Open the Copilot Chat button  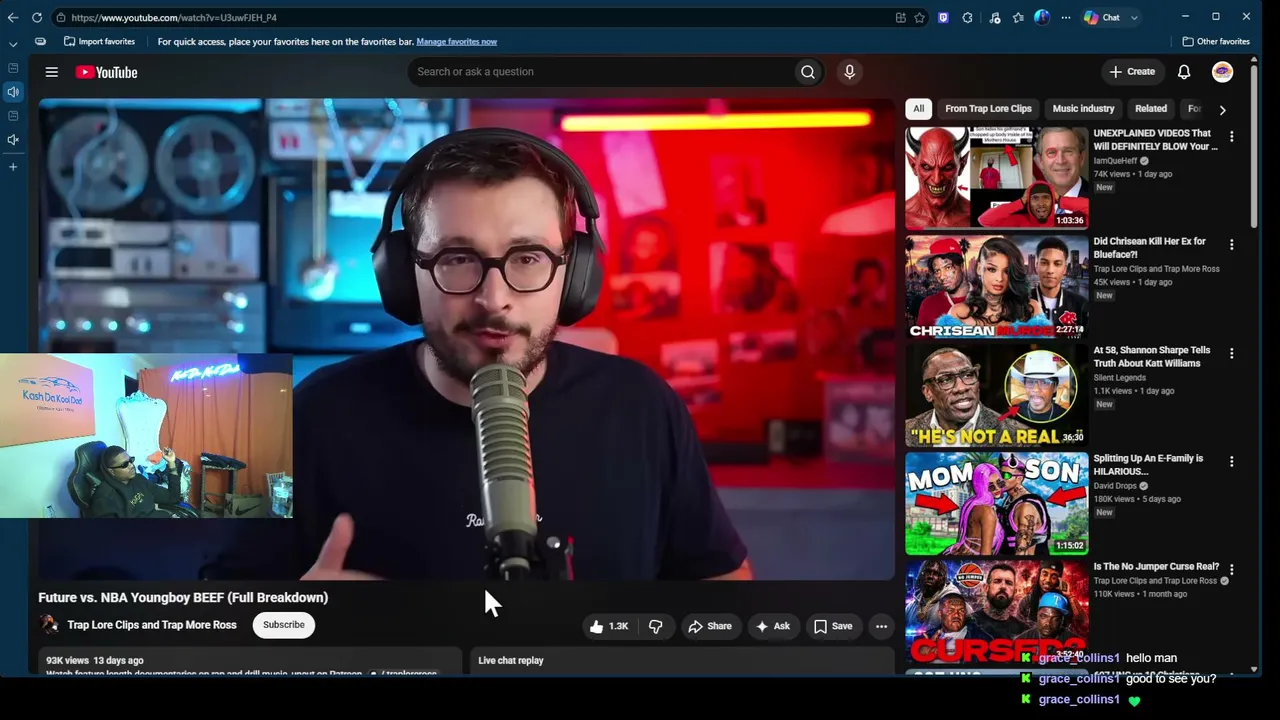click(x=1102, y=17)
